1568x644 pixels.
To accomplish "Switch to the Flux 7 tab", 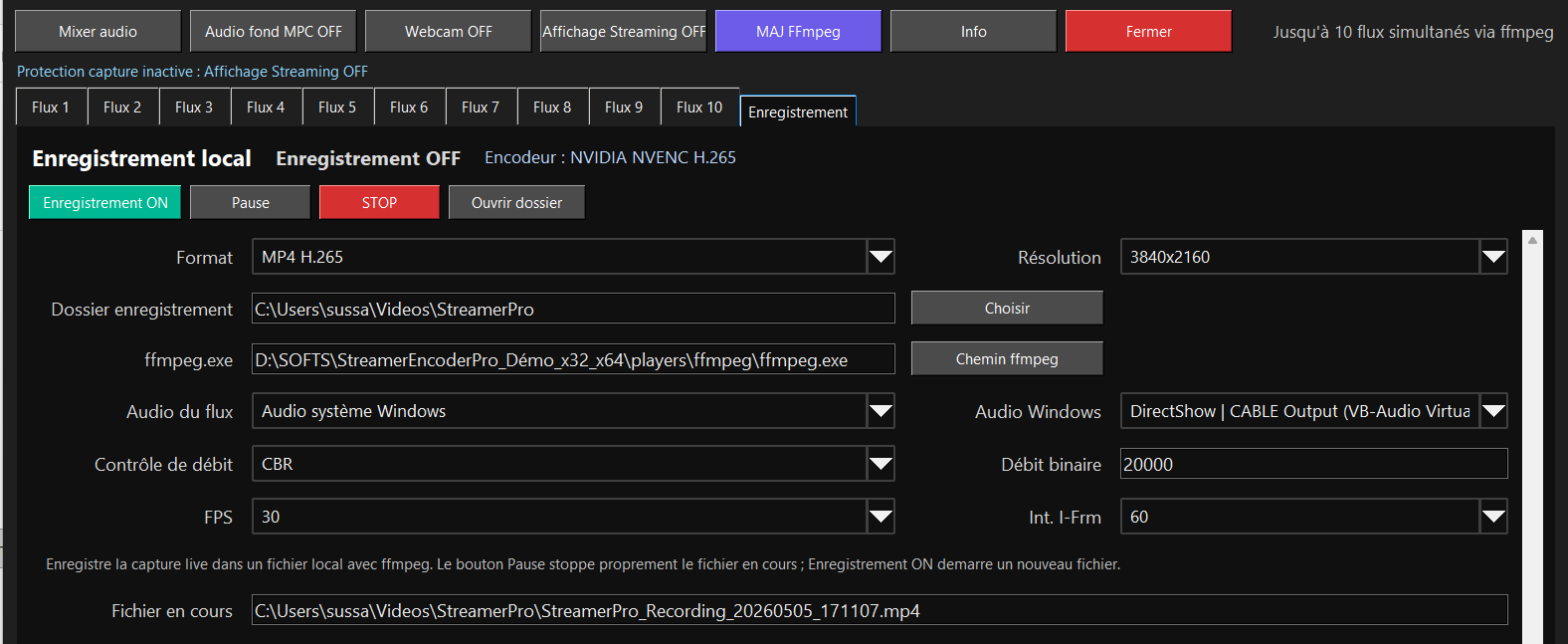I will coord(482,107).
